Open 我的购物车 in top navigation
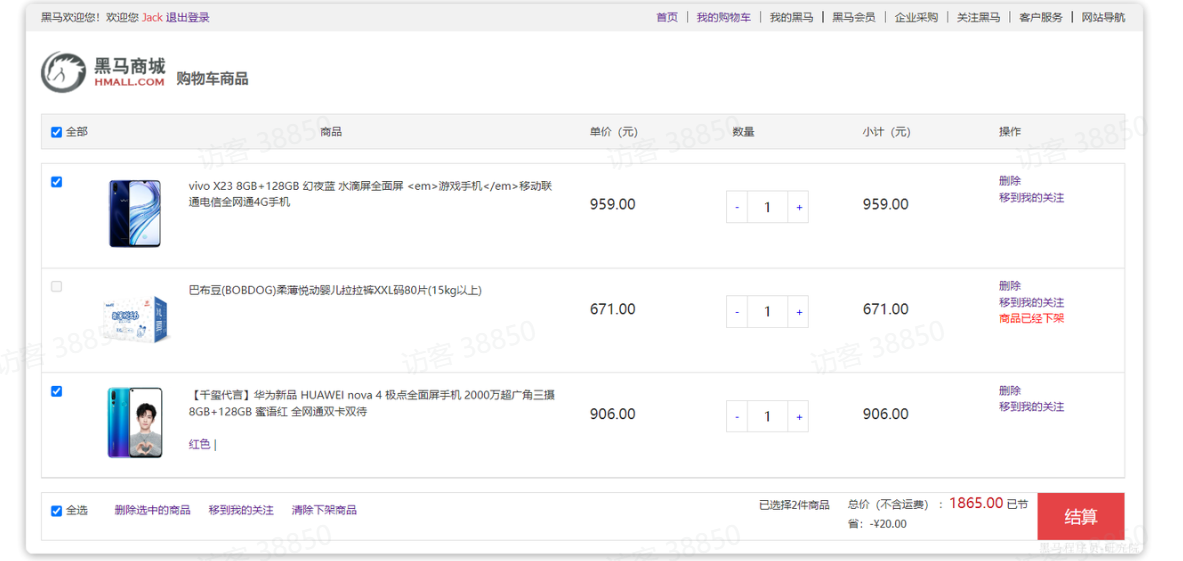The image size is (1183, 561). click(x=724, y=17)
